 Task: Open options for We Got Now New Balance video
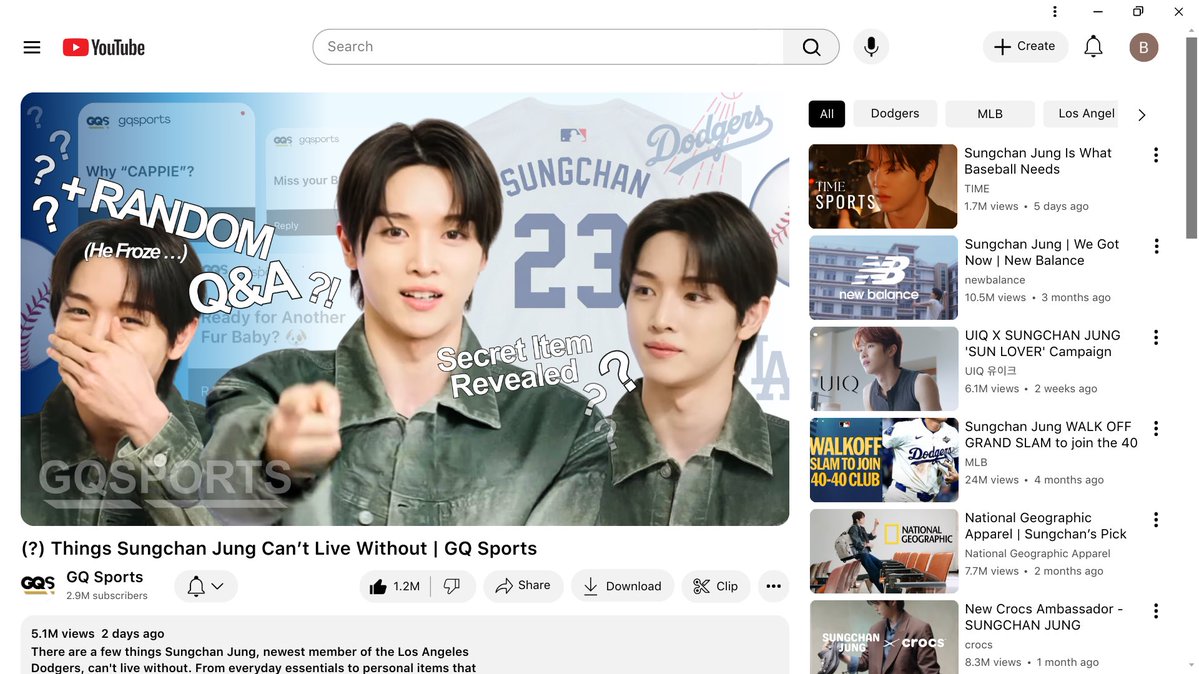pyautogui.click(x=1155, y=246)
